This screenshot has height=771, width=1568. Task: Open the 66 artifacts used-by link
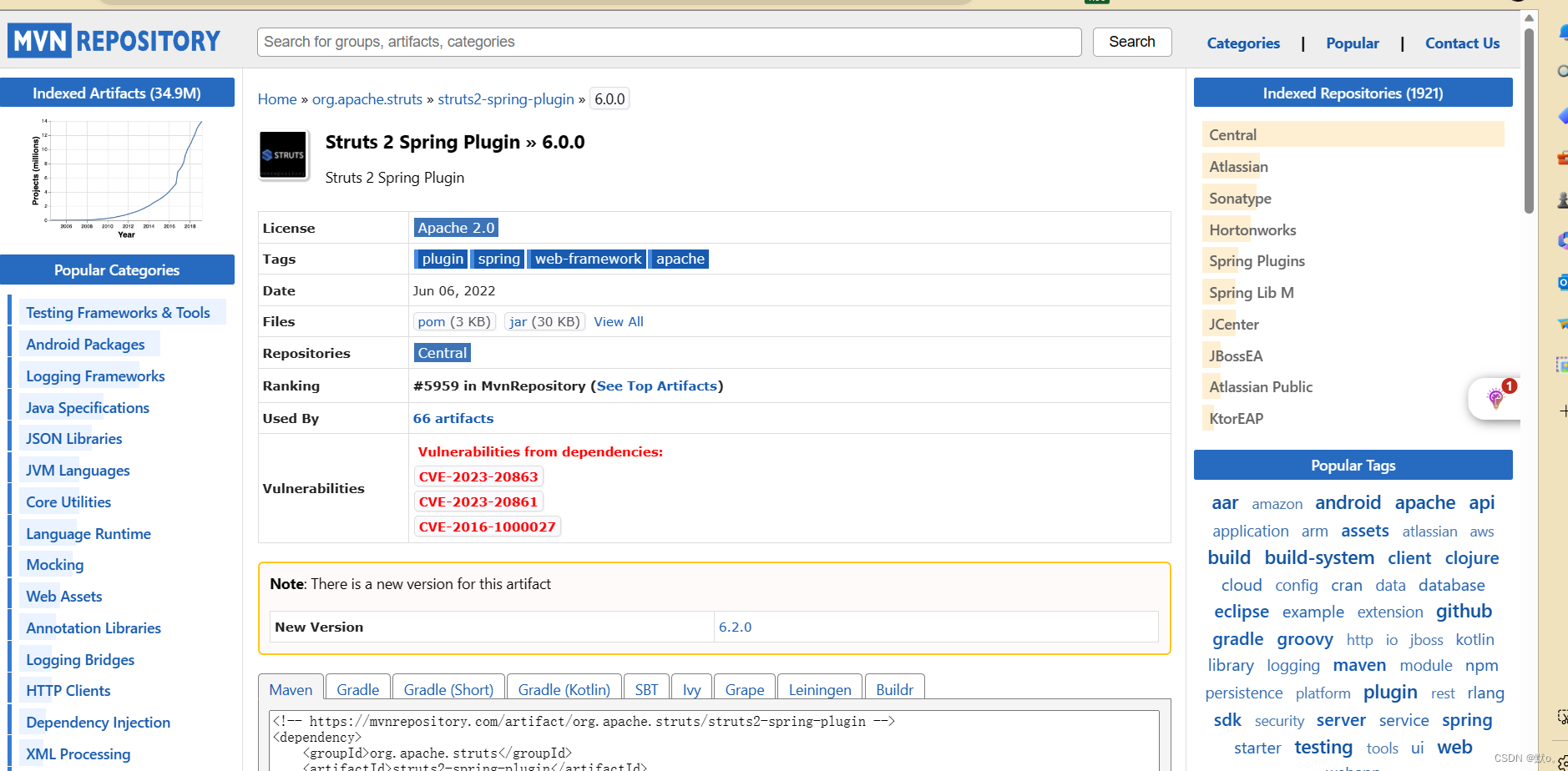point(453,418)
